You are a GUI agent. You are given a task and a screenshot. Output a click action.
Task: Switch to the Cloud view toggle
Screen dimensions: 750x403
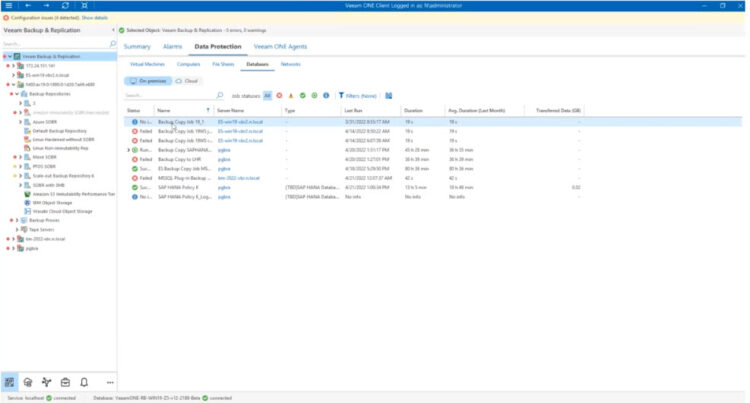pos(187,81)
